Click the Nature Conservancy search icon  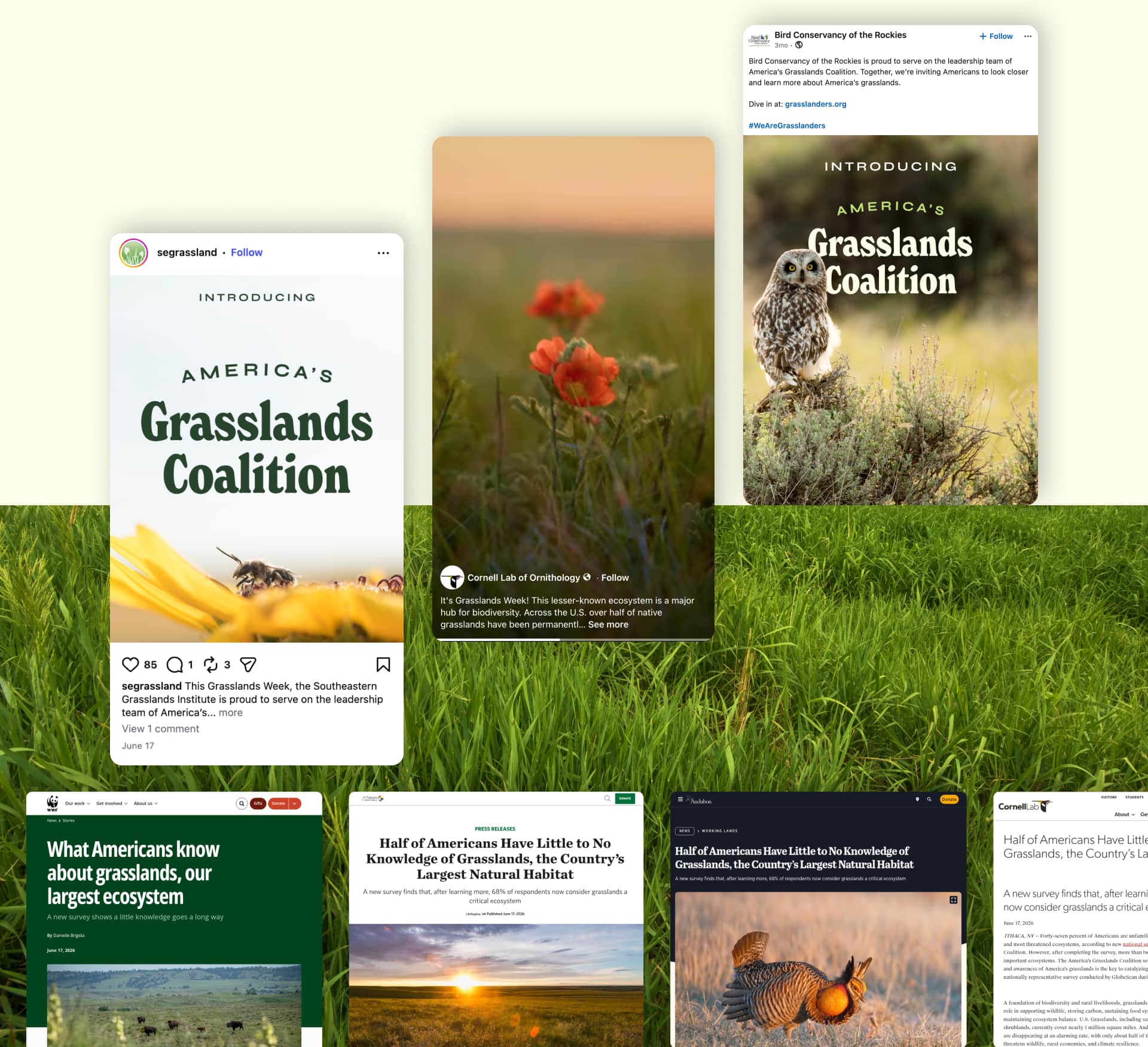click(x=607, y=798)
